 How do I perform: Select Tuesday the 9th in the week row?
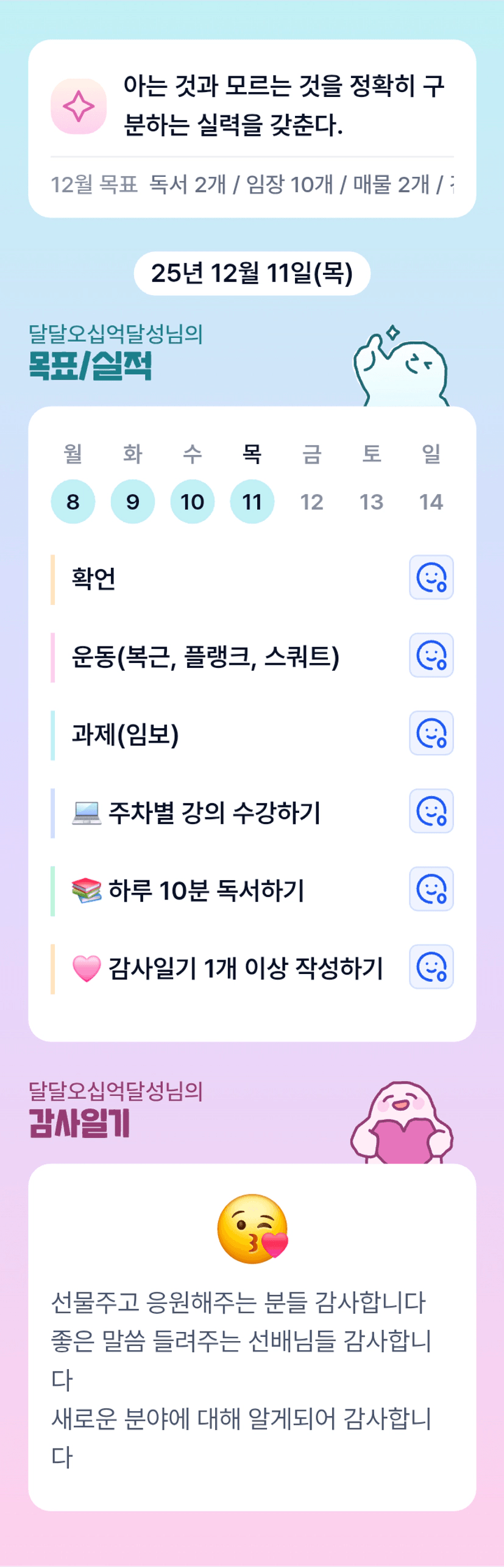[x=133, y=502]
